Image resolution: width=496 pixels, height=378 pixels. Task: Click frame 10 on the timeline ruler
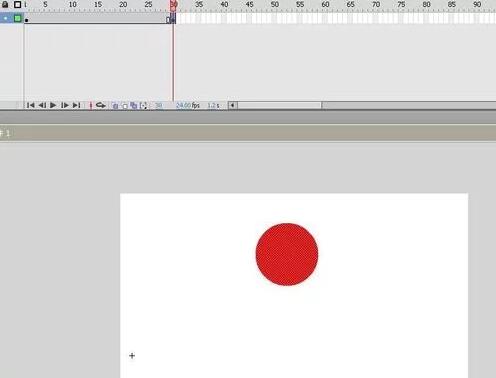click(72, 5)
